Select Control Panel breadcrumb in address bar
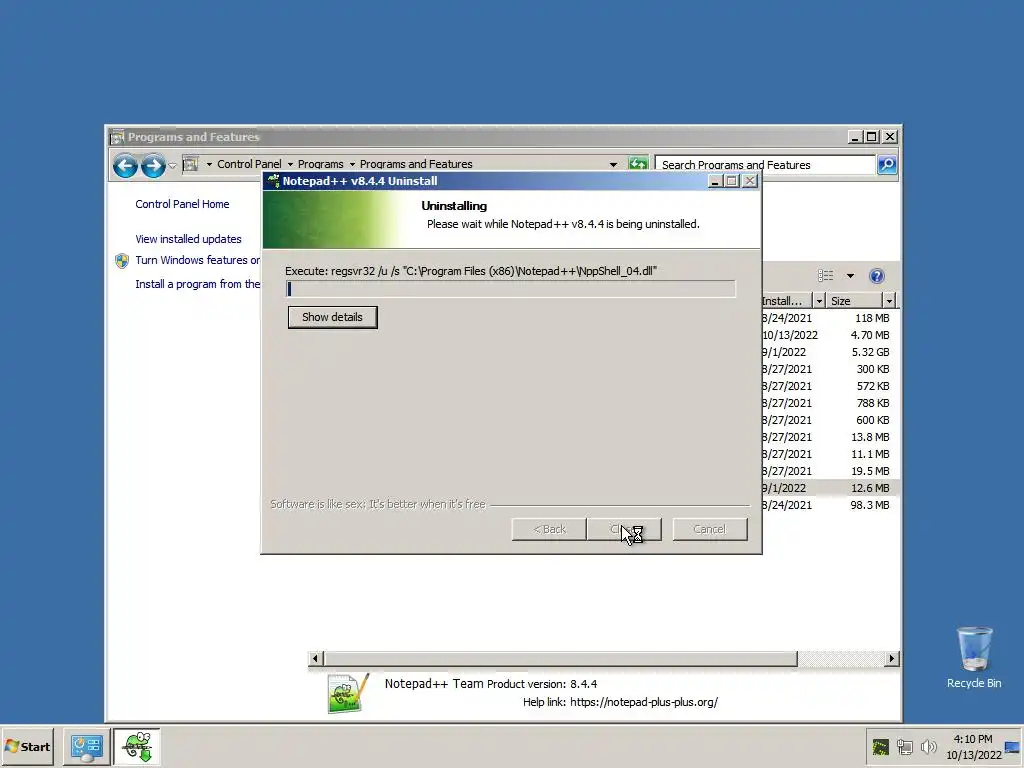Screen dimensions: 1024x768 coord(249,164)
